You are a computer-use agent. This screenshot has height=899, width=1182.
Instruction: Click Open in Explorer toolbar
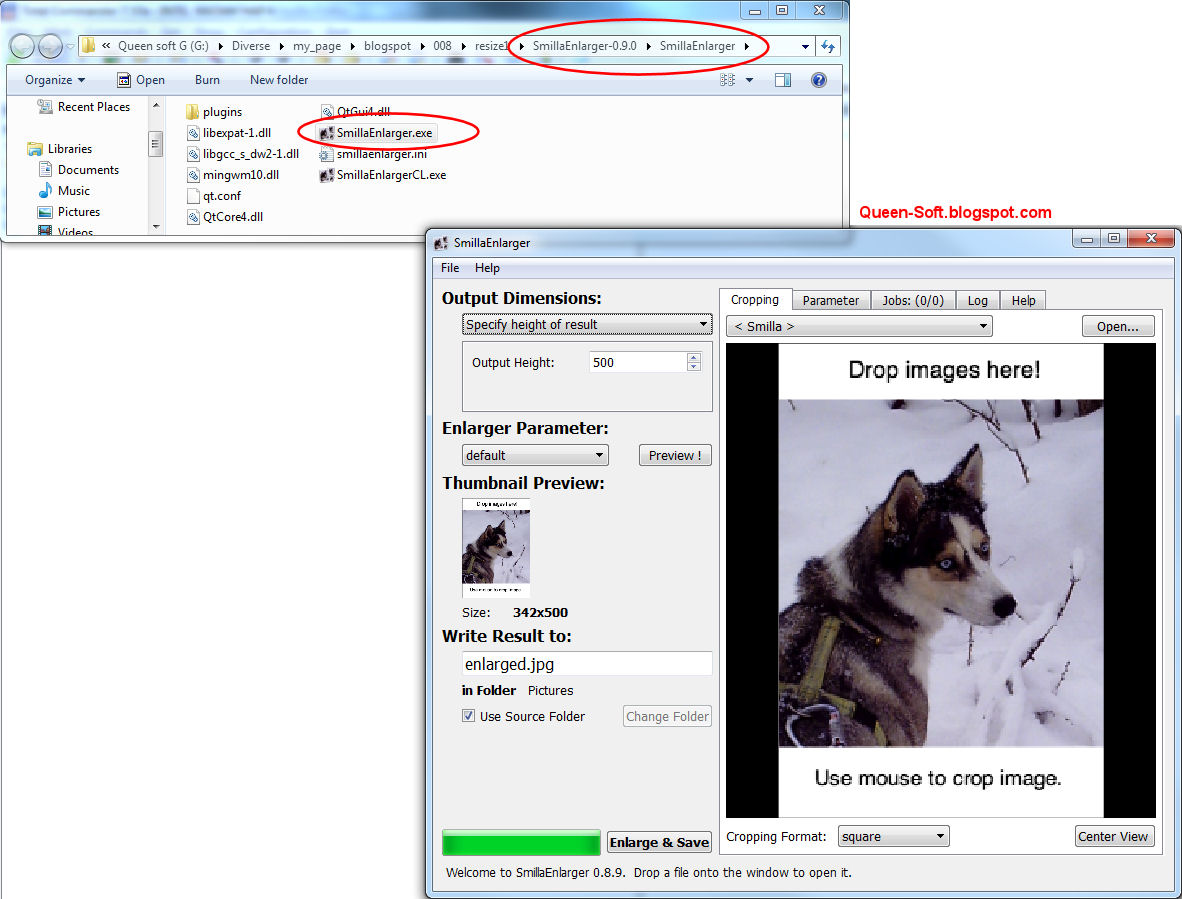pos(141,80)
